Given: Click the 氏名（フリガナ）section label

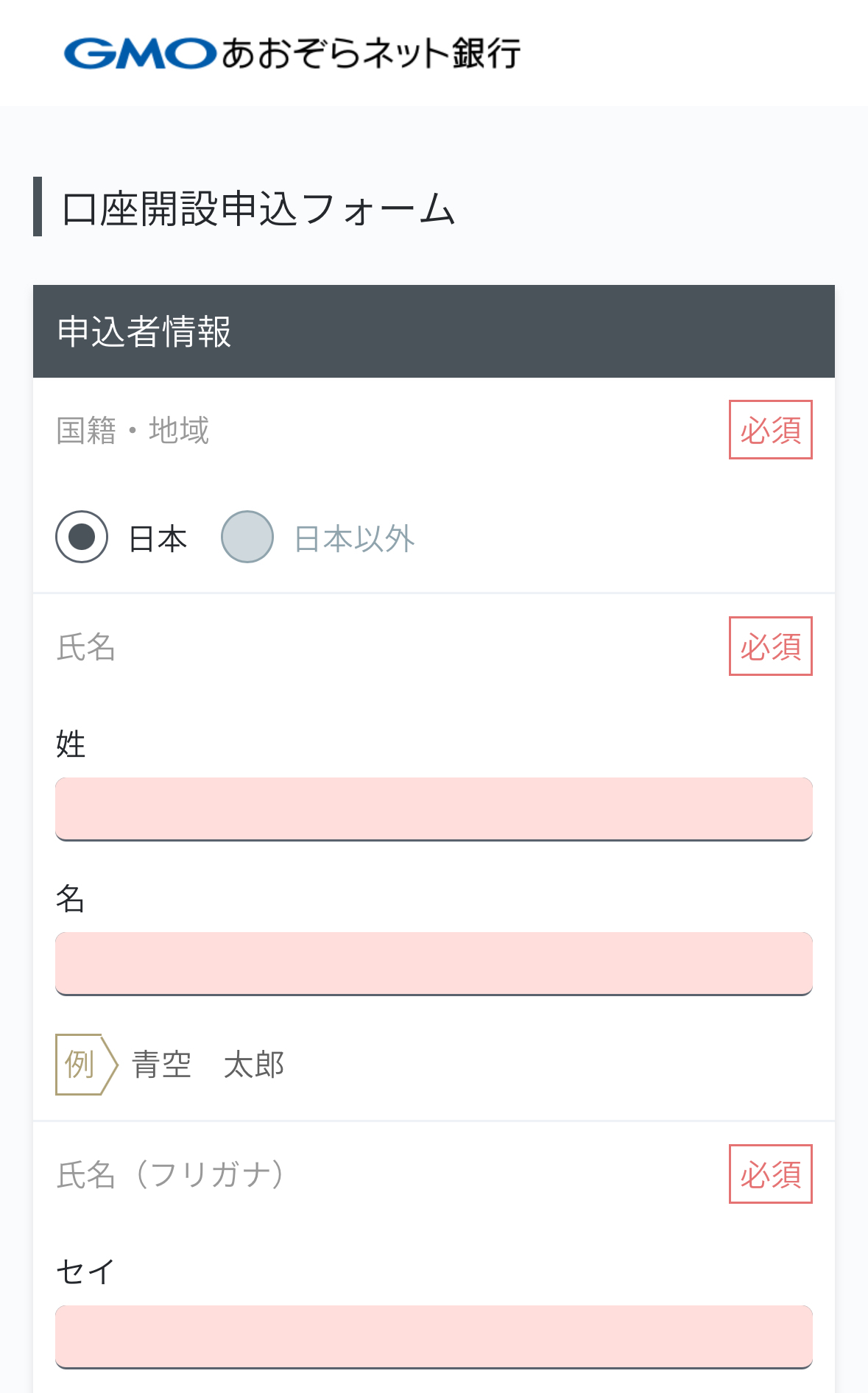Looking at the screenshot, I should tap(170, 1174).
